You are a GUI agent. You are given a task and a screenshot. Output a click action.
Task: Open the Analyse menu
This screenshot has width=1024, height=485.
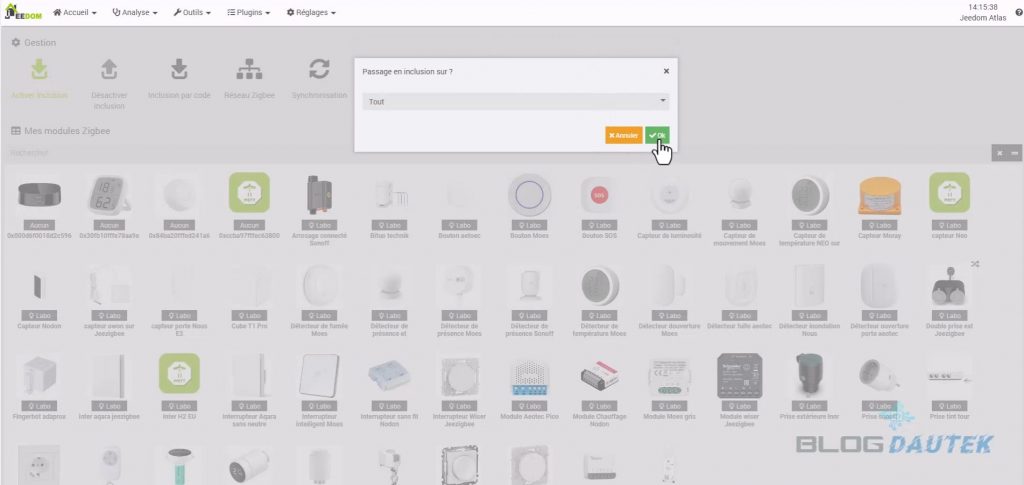(135, 12)
